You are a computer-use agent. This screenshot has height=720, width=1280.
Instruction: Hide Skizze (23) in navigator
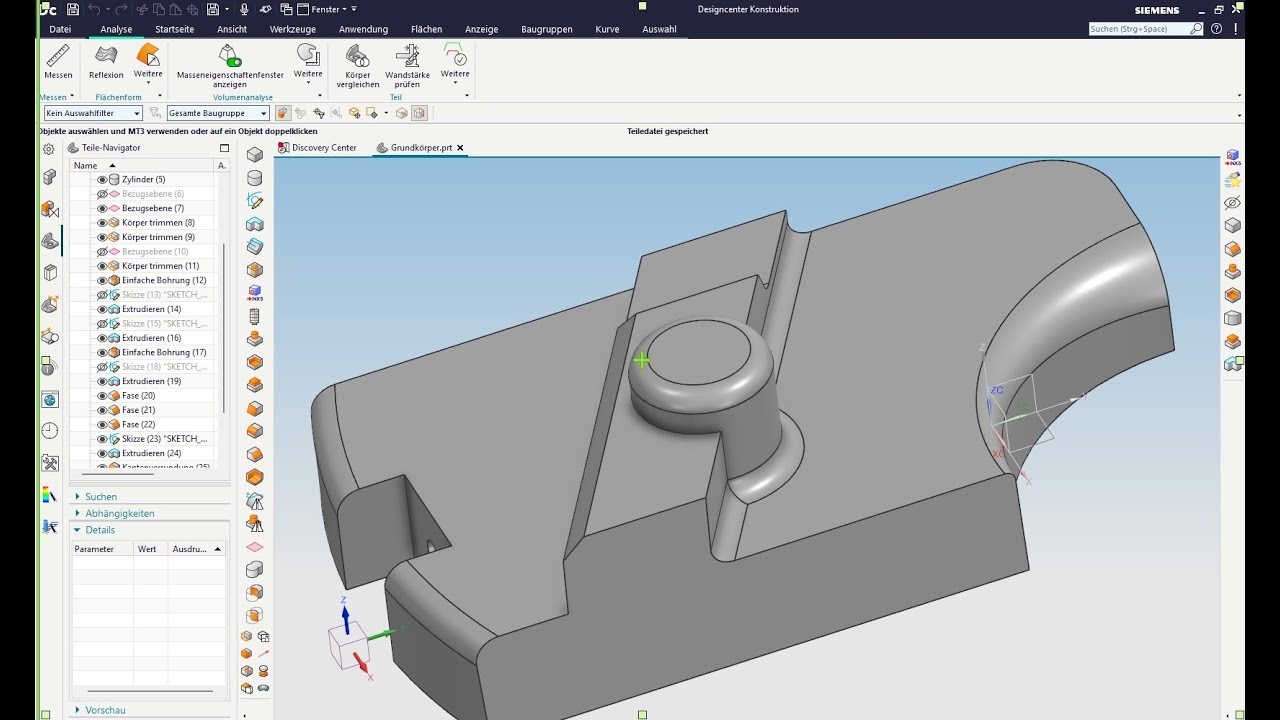point(102,439)
